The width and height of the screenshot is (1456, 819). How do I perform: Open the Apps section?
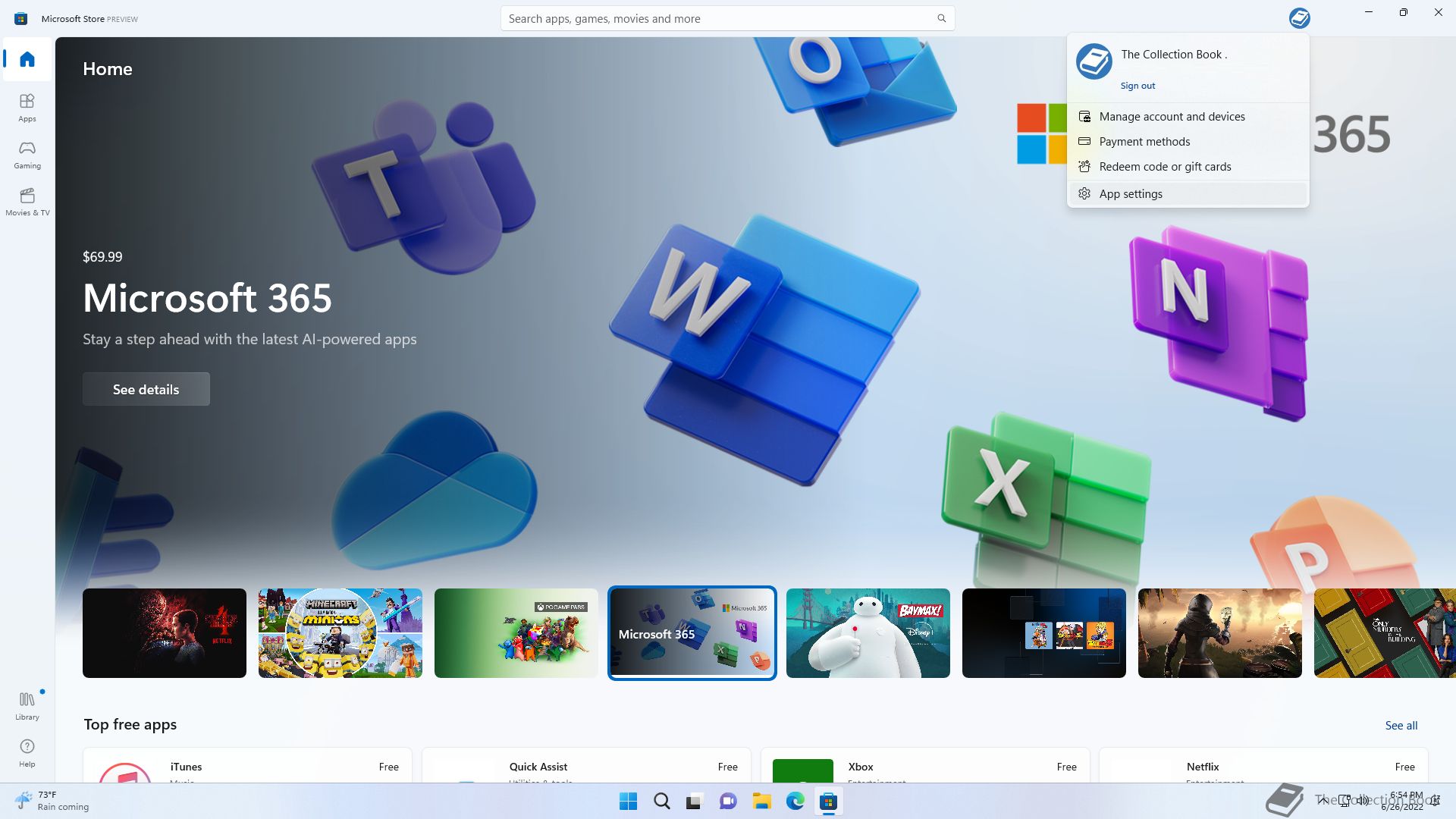[x=27, y=108]
